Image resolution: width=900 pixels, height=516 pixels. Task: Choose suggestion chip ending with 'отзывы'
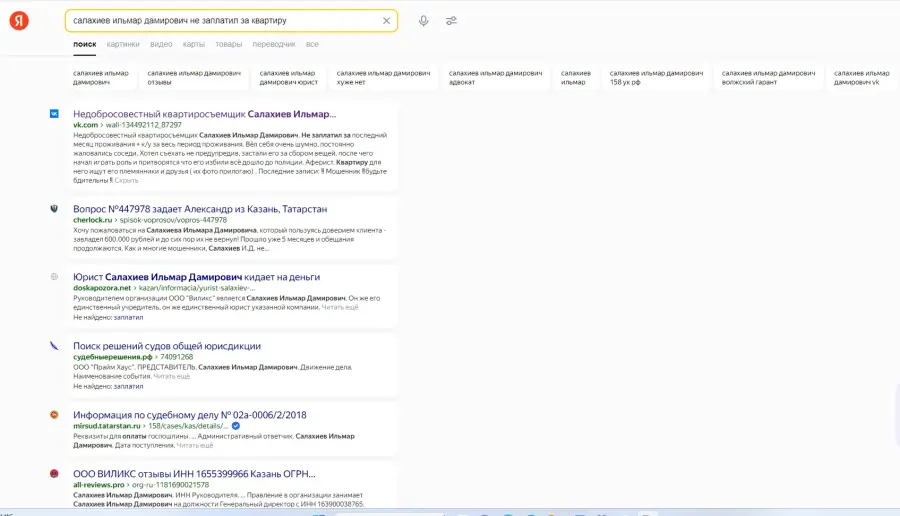tap(194, 77)
